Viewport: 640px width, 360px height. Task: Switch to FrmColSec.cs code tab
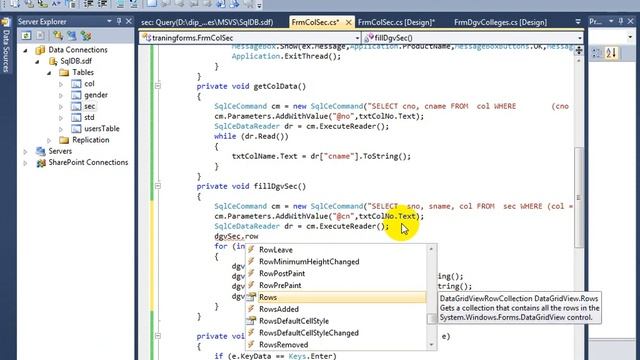coord(315,22)
